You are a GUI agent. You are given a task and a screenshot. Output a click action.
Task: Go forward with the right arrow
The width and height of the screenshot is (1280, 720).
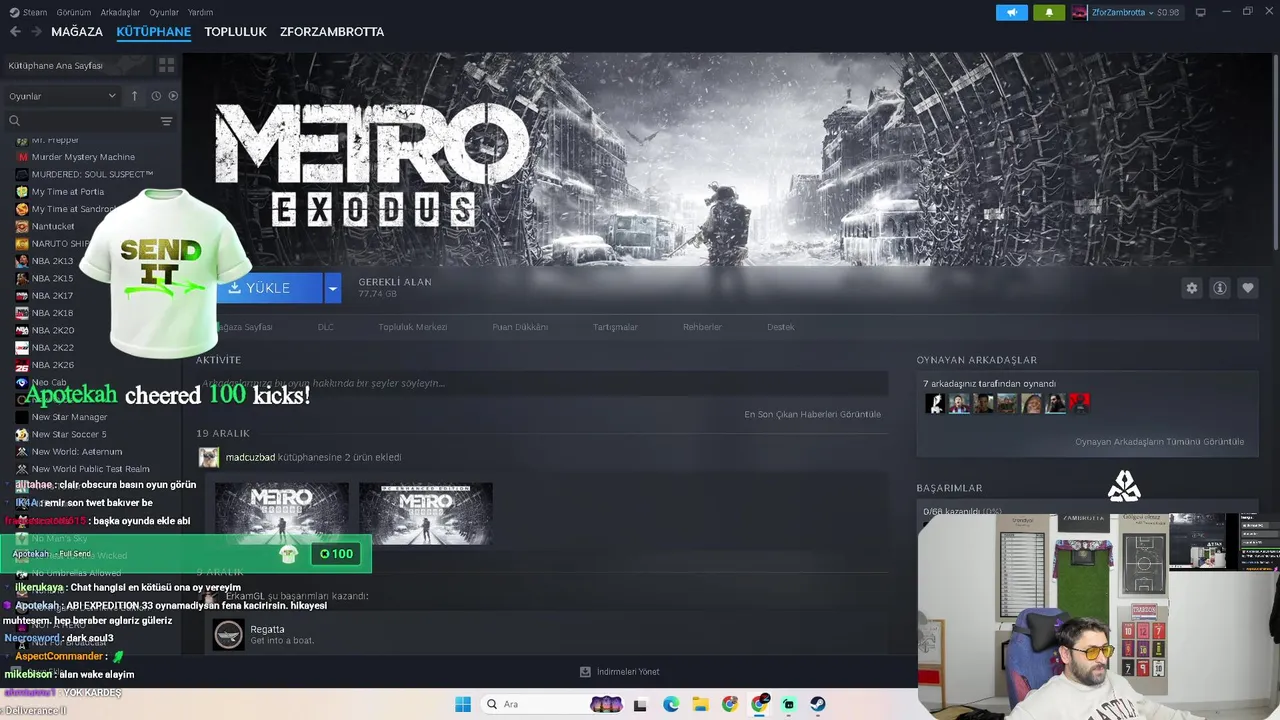[36, 32]
